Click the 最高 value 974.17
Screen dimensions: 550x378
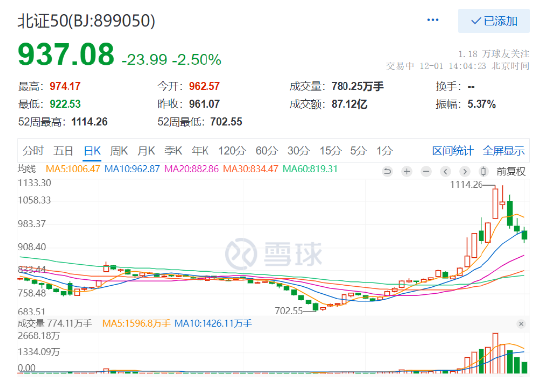(x=65, y=86)
